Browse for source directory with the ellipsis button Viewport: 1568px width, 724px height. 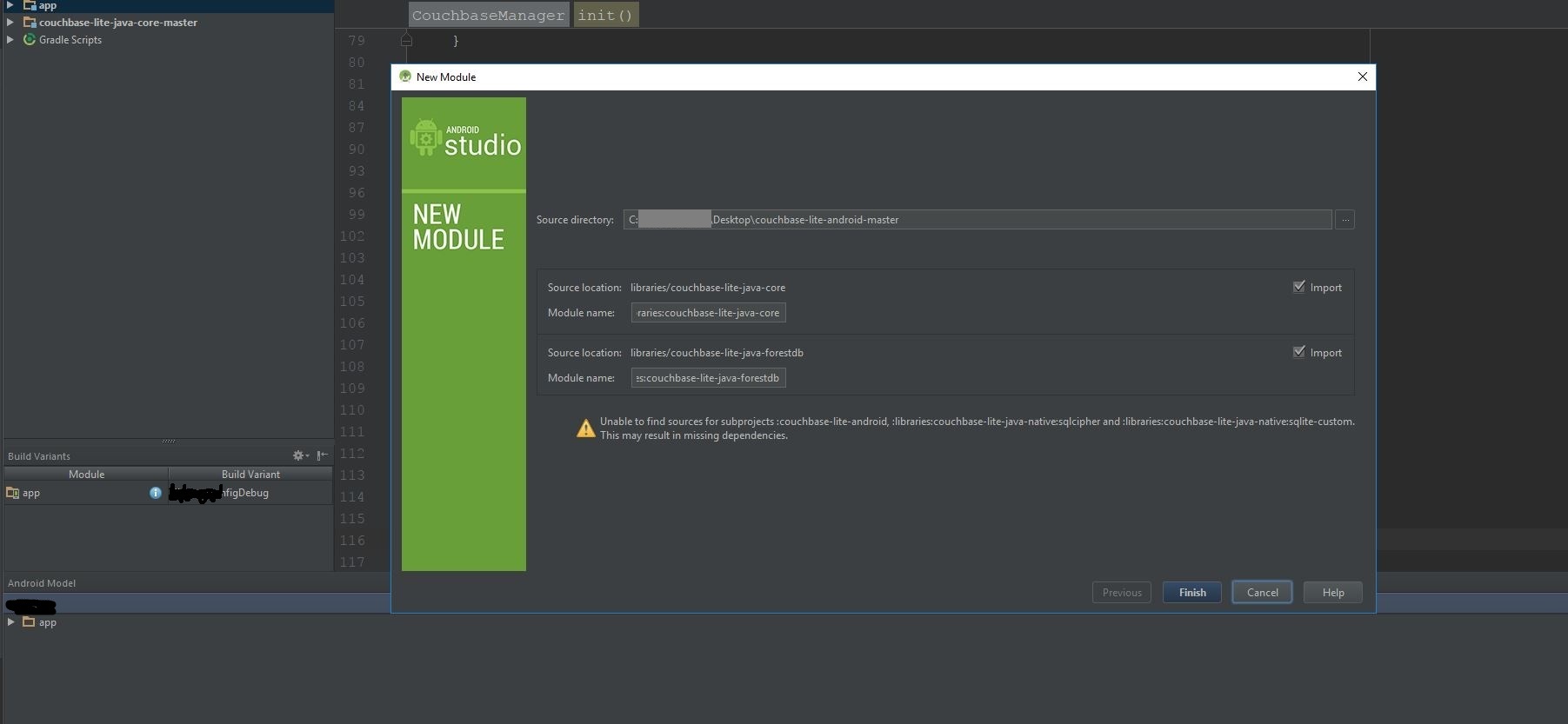(1345, 220)
